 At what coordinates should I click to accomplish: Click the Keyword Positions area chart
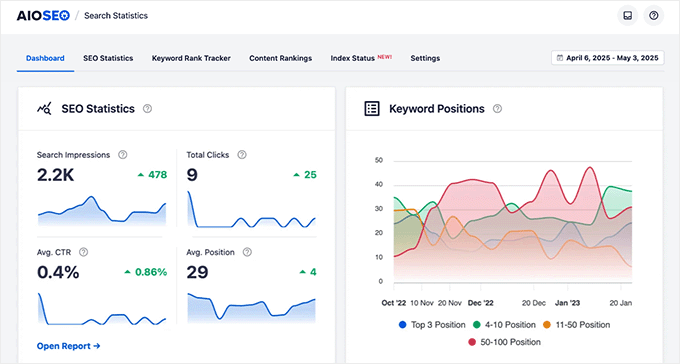(513, 221)
